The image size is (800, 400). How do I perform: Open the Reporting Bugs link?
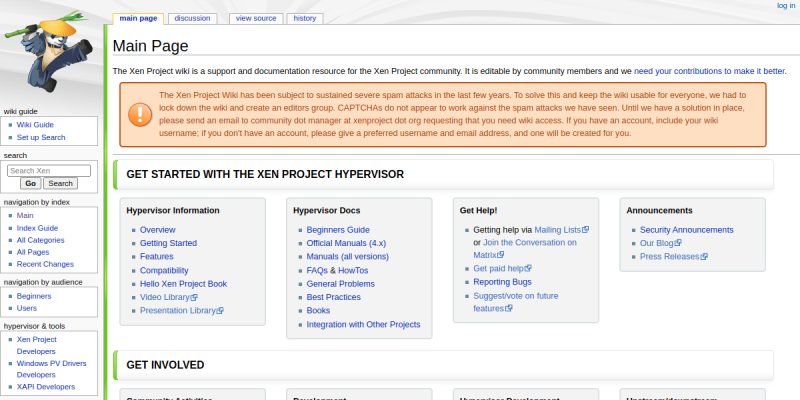pyautogui.click(x=503, y=282)
